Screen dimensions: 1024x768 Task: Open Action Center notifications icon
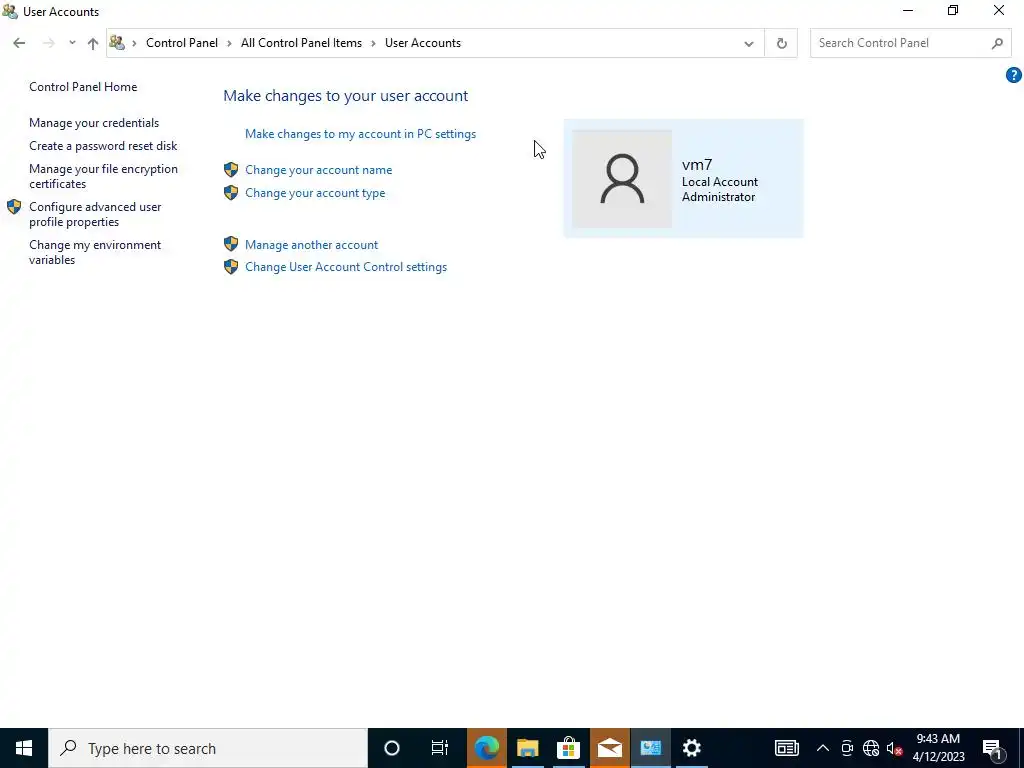pyautogui.click(x=992, y=748)
